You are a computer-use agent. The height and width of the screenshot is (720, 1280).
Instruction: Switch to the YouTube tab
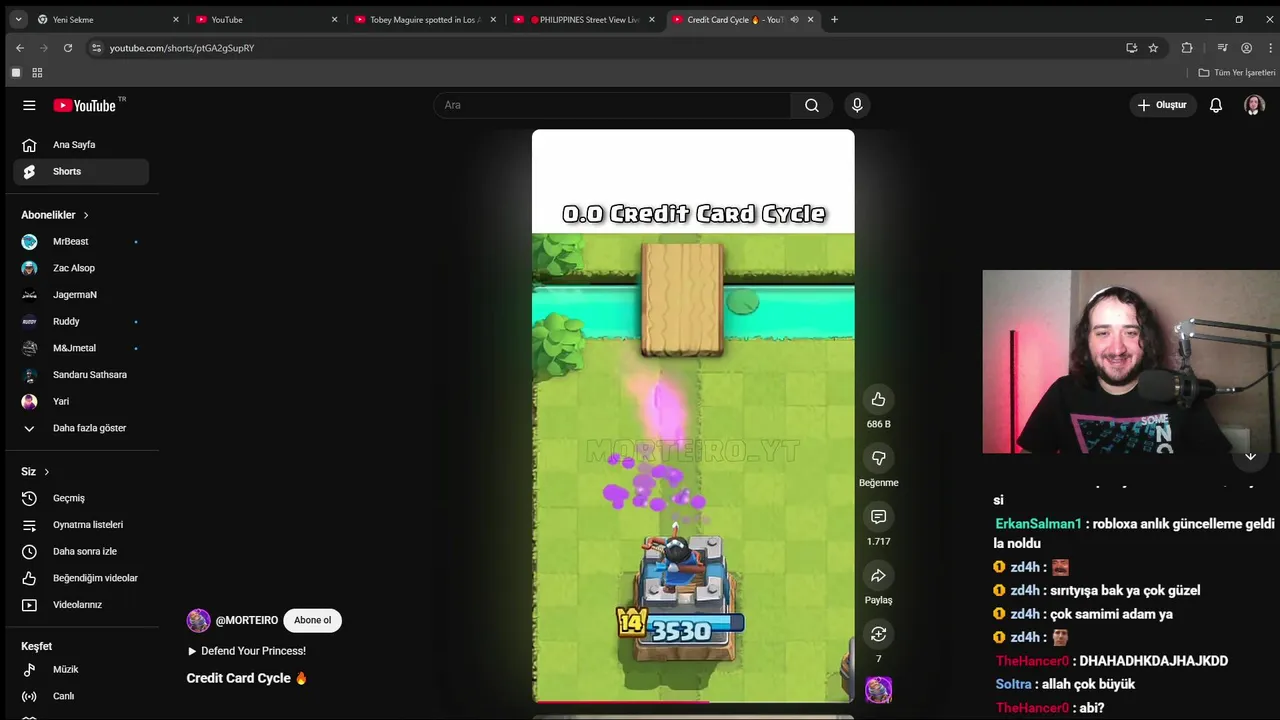tap(267, 19)
